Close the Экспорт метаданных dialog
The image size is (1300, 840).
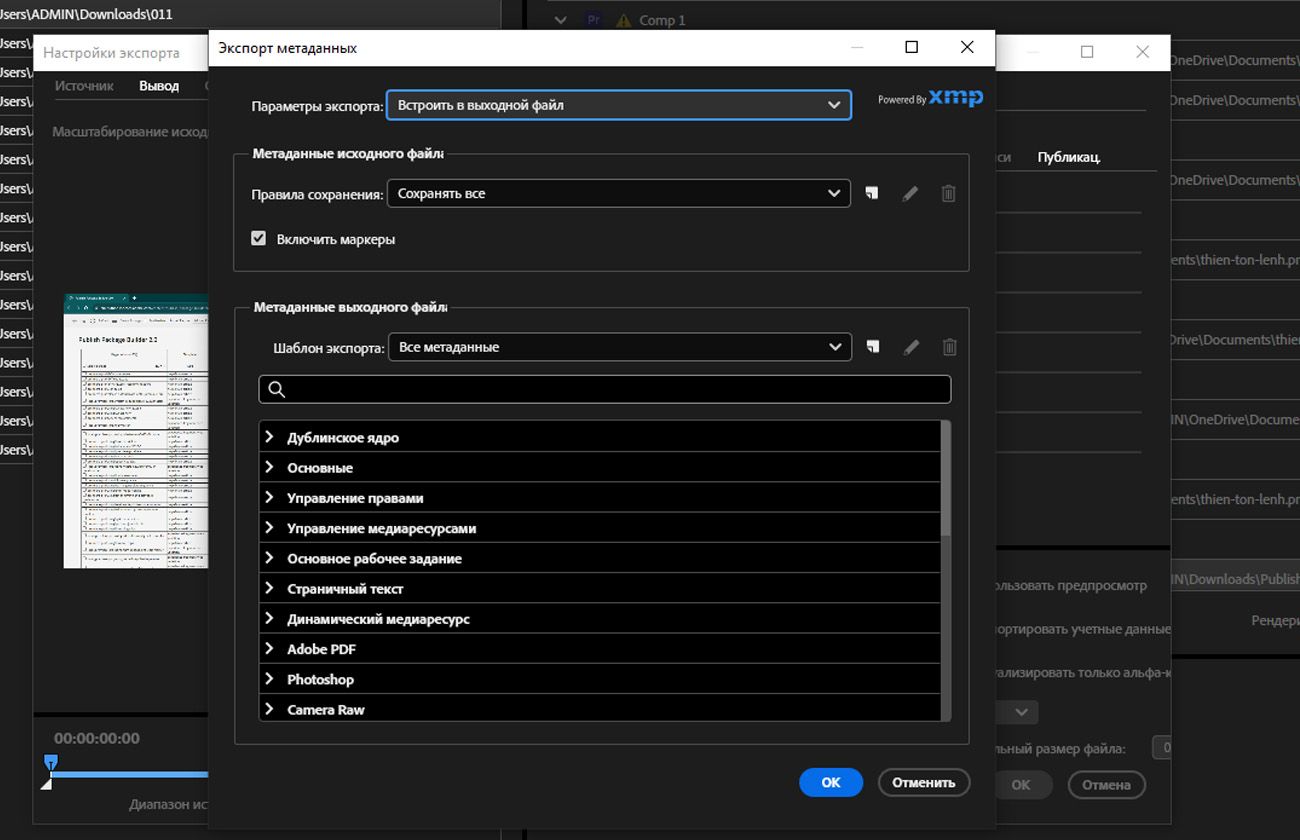[966, 47]
